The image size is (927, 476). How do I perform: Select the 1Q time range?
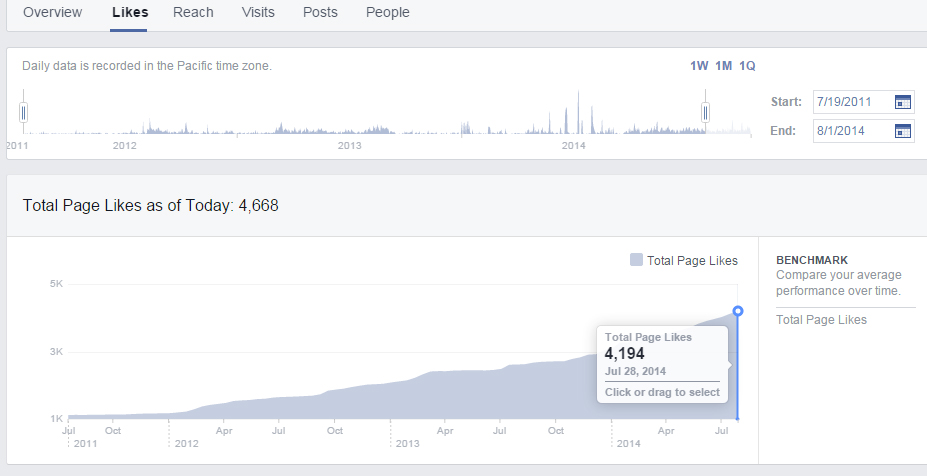coord(747,66)
